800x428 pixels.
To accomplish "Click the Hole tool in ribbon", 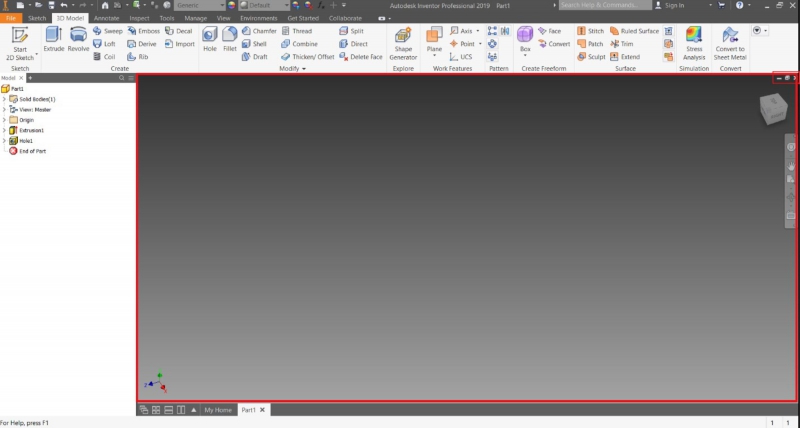I will tap(210, 40).
